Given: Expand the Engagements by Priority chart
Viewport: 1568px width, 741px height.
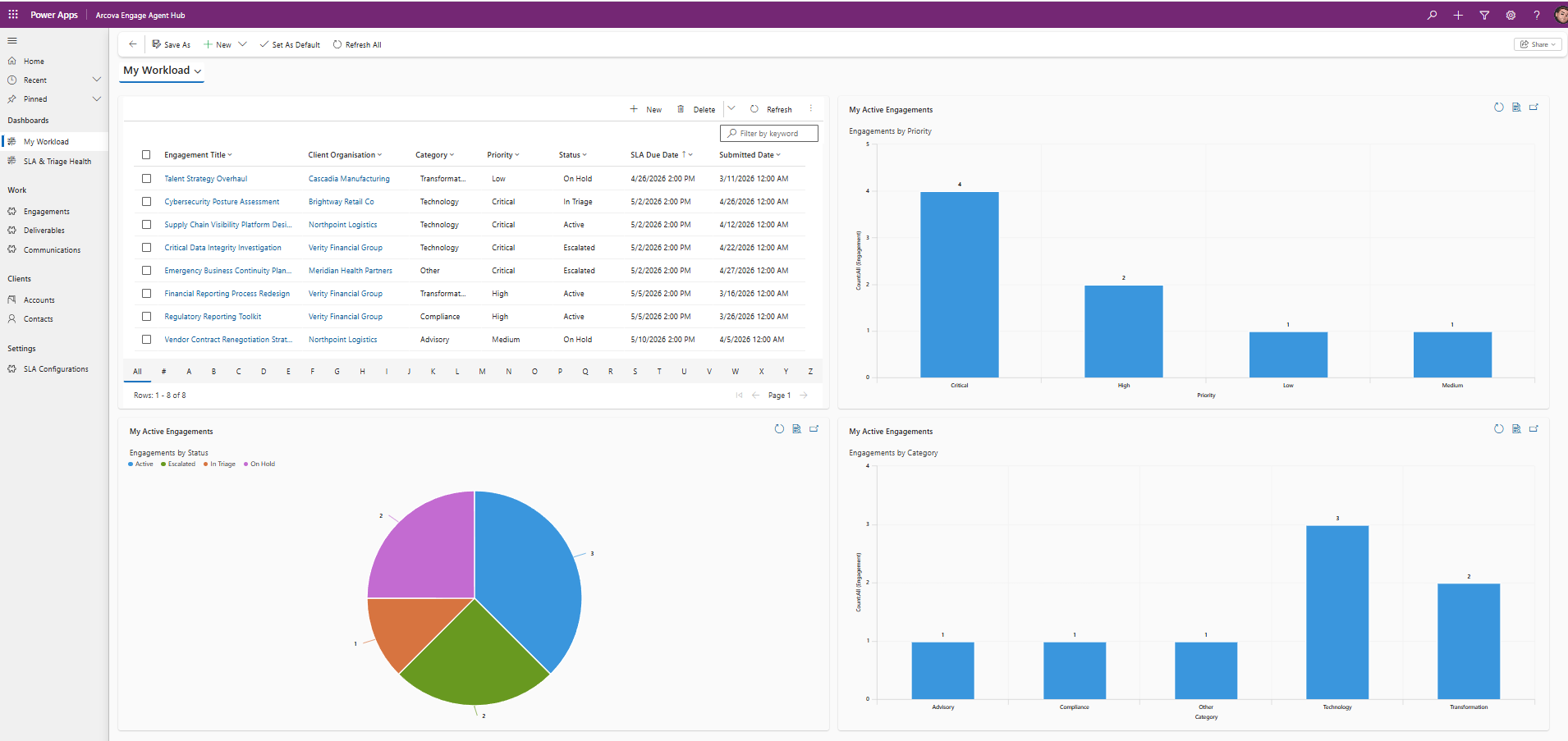Looking at the screenshot, I should [x=1534, y=107].
